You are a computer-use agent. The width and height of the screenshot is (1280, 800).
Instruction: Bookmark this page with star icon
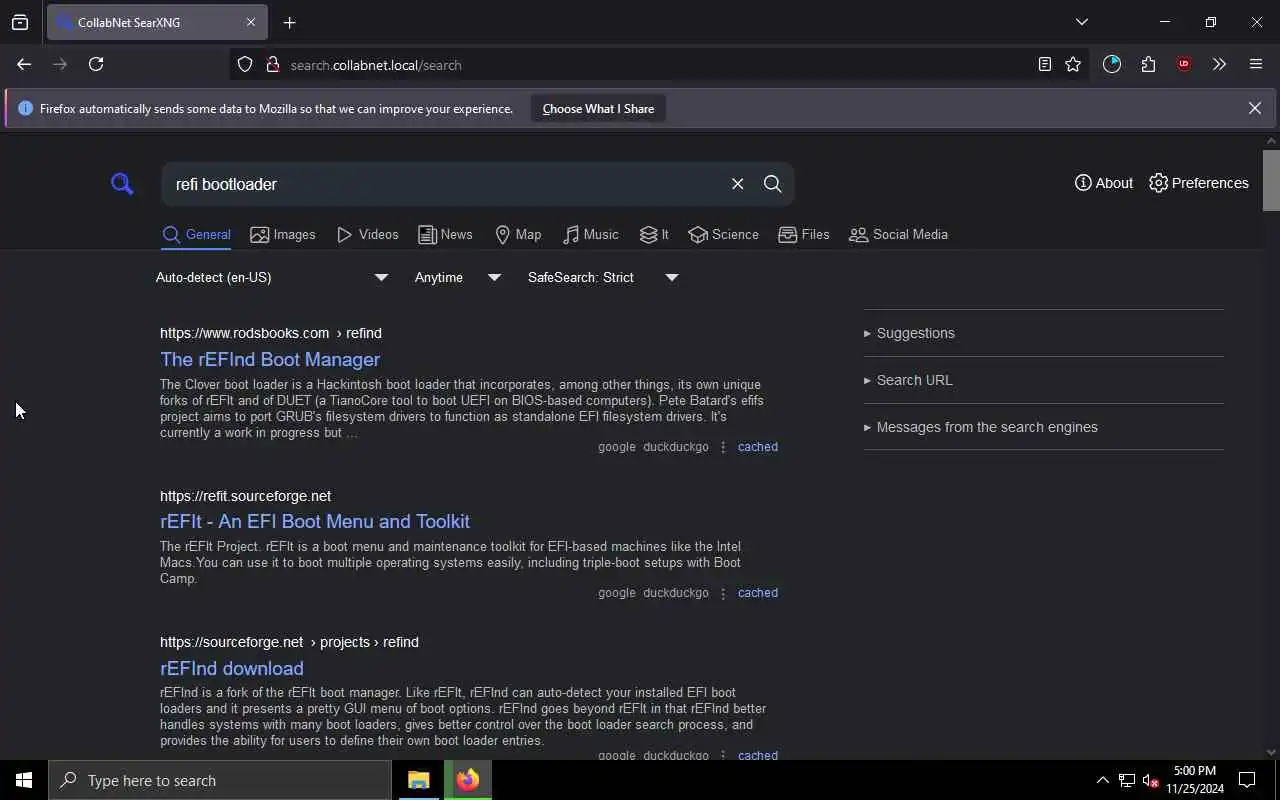point(1073,64)
